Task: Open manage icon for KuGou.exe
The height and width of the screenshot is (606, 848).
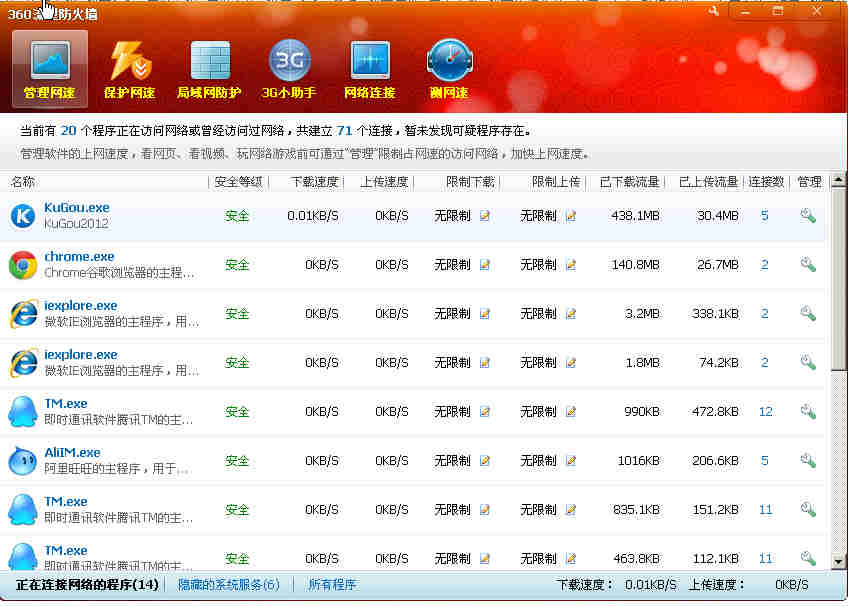Action: (x=808, y=216)
